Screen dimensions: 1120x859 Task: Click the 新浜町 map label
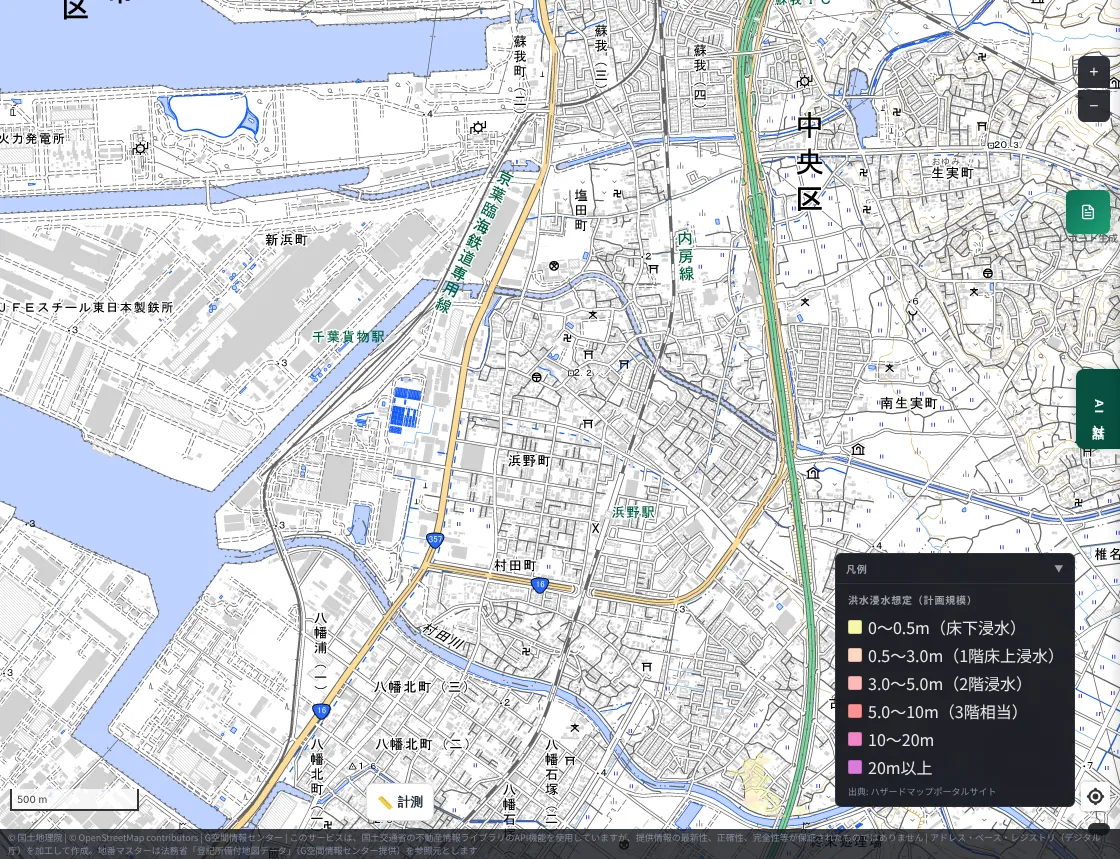286,240
